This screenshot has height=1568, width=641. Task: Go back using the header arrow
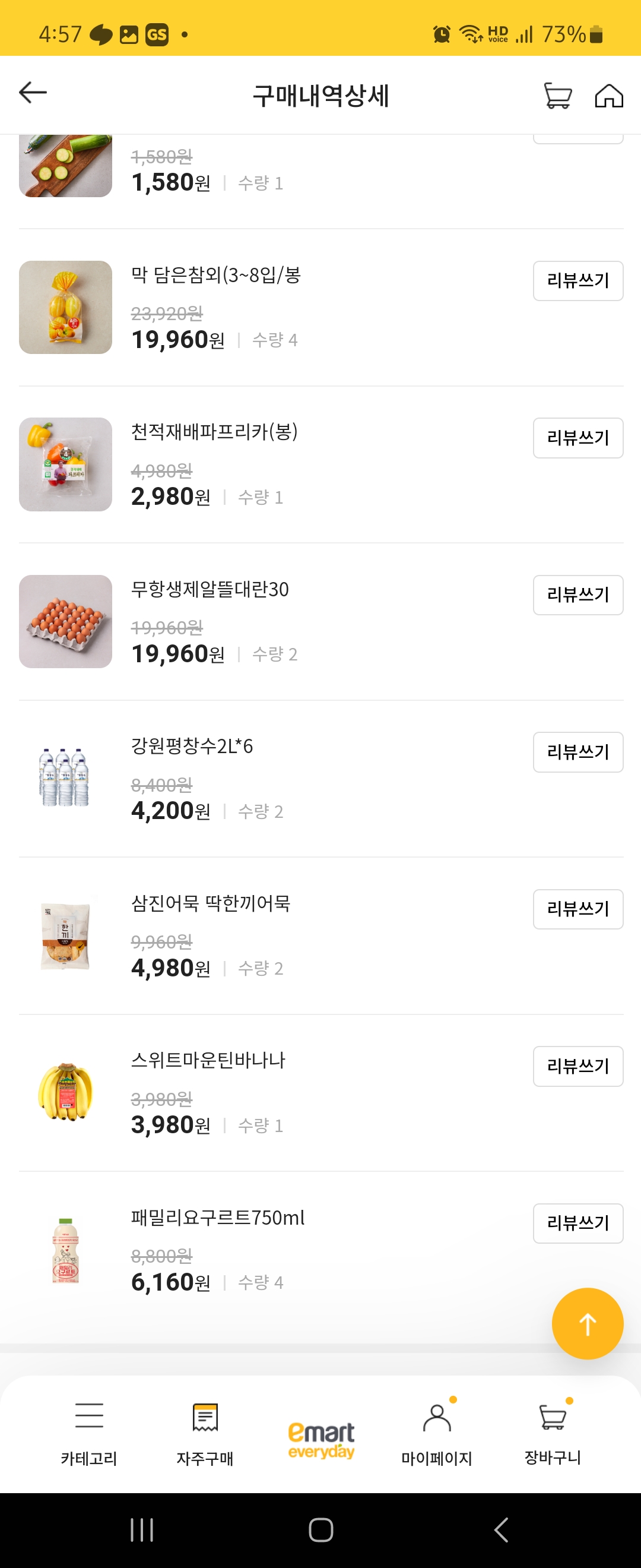point(33,93)
